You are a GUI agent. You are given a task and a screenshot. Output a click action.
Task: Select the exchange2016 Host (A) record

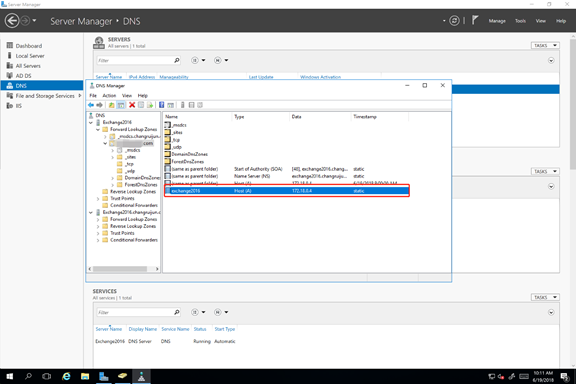287,191
